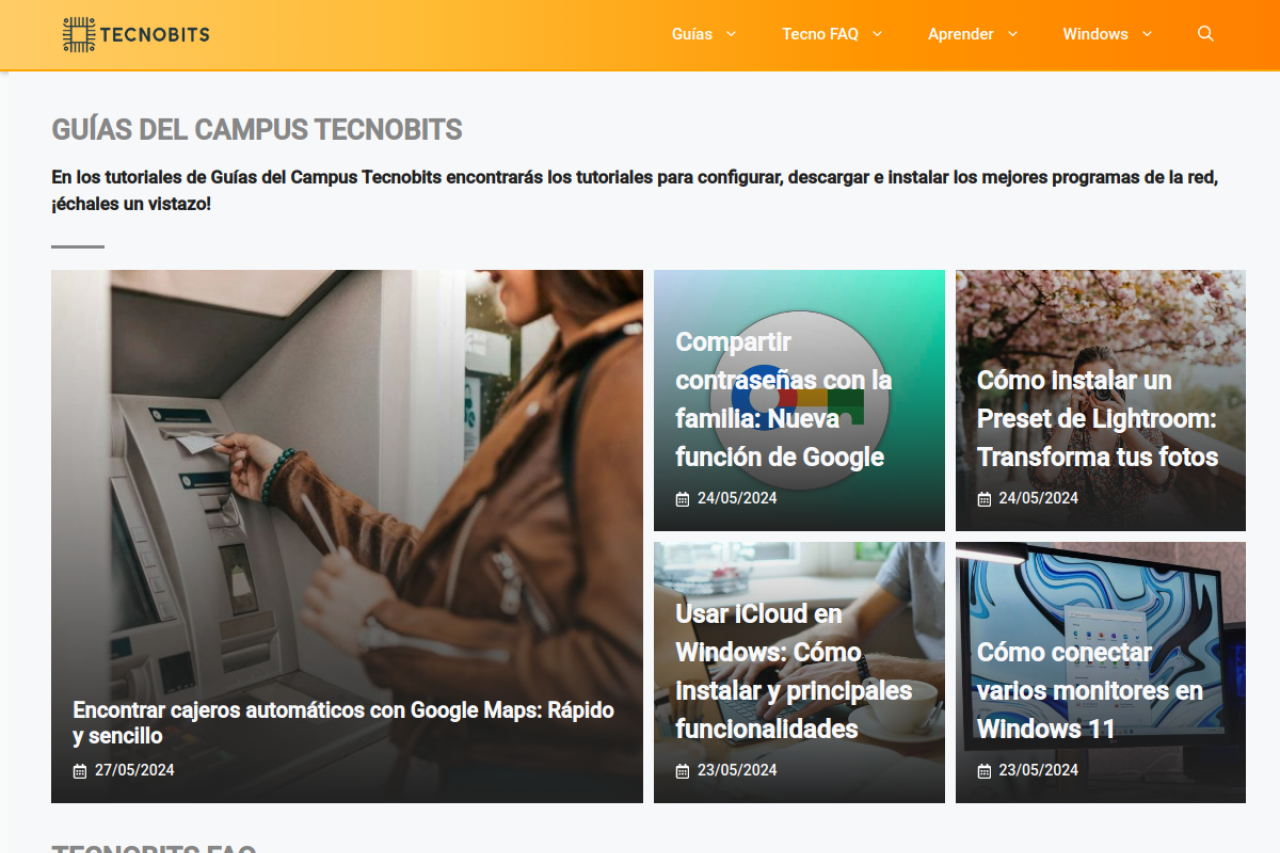The image size is (1280, 853).
Task: Click calendar icon on varios monitores card
Action: [984, 771]
